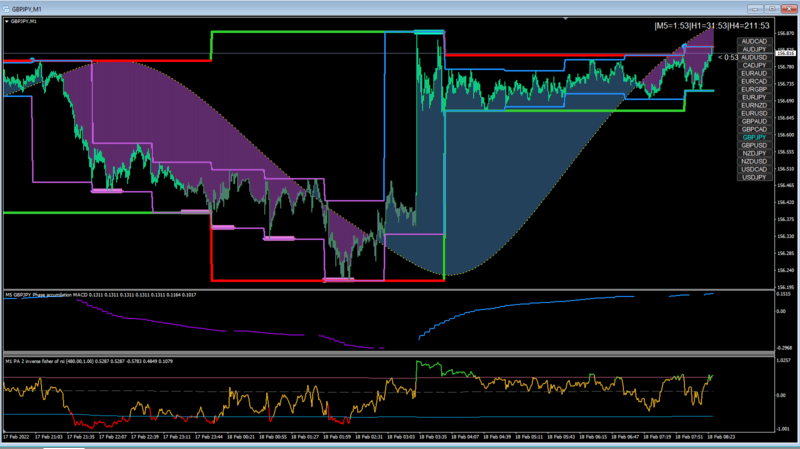
Task: Click the '18 Feb 00:21' time axis label
Action: tap(240, 437)
